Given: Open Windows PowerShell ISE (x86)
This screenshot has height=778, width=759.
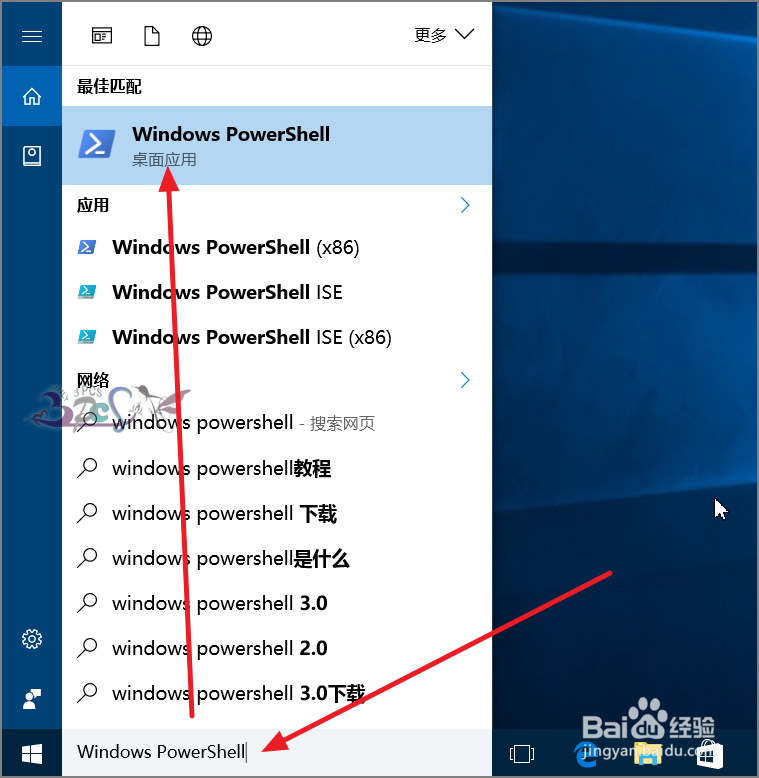Looking at the screenshot, I should point(277,337).
